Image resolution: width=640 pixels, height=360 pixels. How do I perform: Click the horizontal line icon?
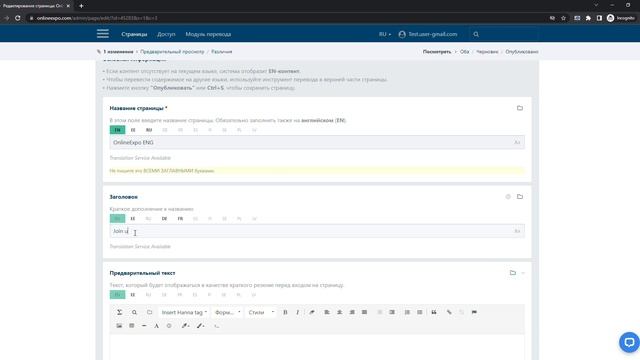tap(144, 326)
